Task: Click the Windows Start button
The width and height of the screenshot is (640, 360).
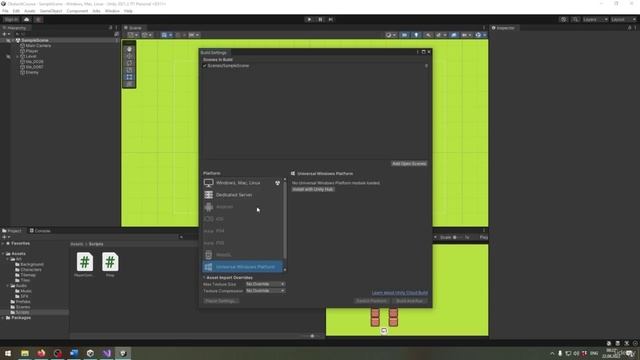Action: [x=8, y=353]
